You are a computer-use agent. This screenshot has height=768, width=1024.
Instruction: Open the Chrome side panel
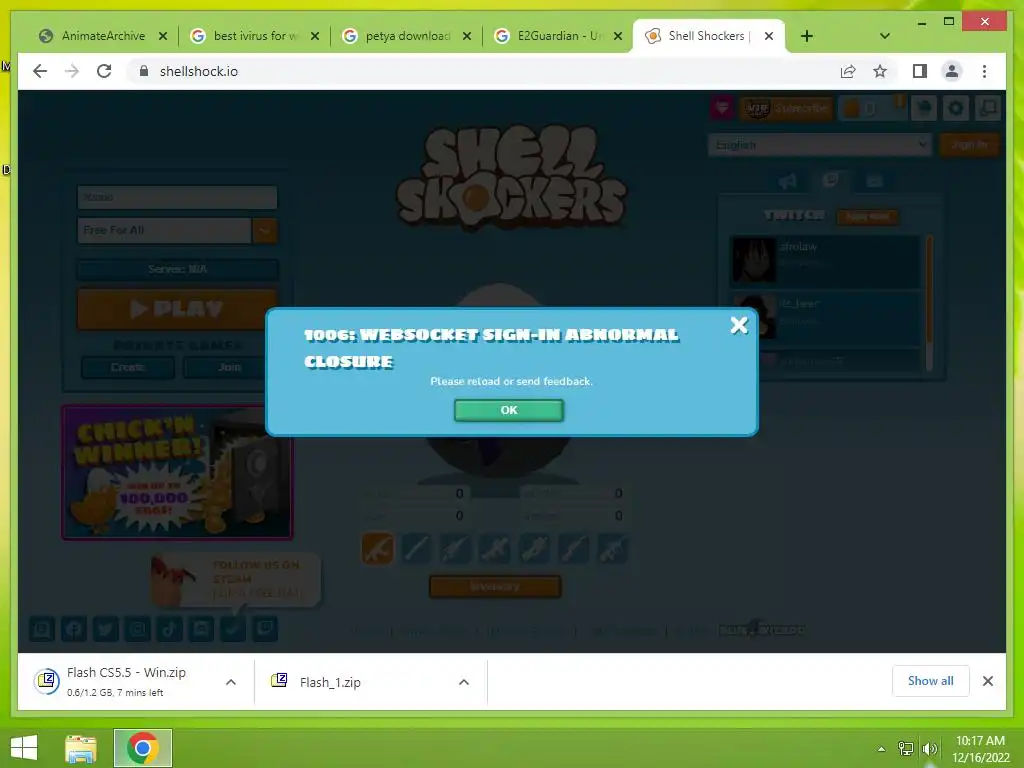tap(920, 71)
